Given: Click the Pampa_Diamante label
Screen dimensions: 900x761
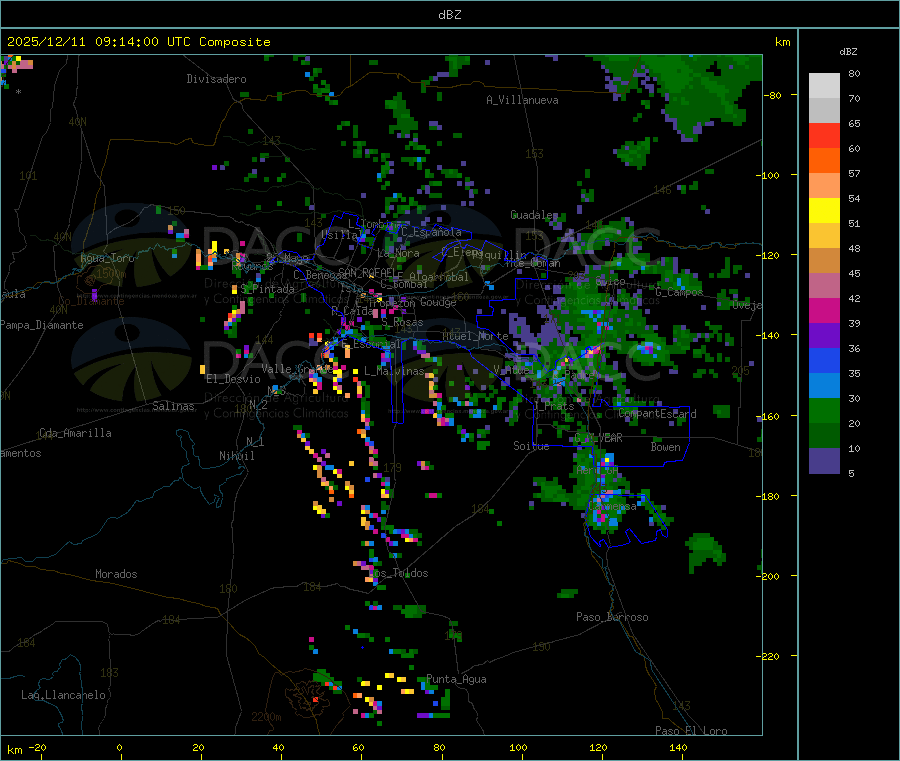Looking at the screenshot, I should pyautogui.click(x=41, y=325).
